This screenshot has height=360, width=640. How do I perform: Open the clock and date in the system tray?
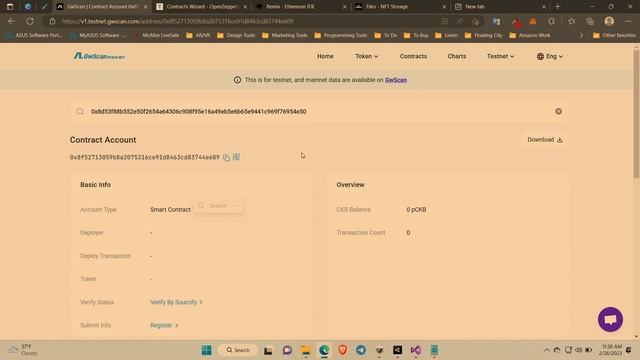point(611,350)
